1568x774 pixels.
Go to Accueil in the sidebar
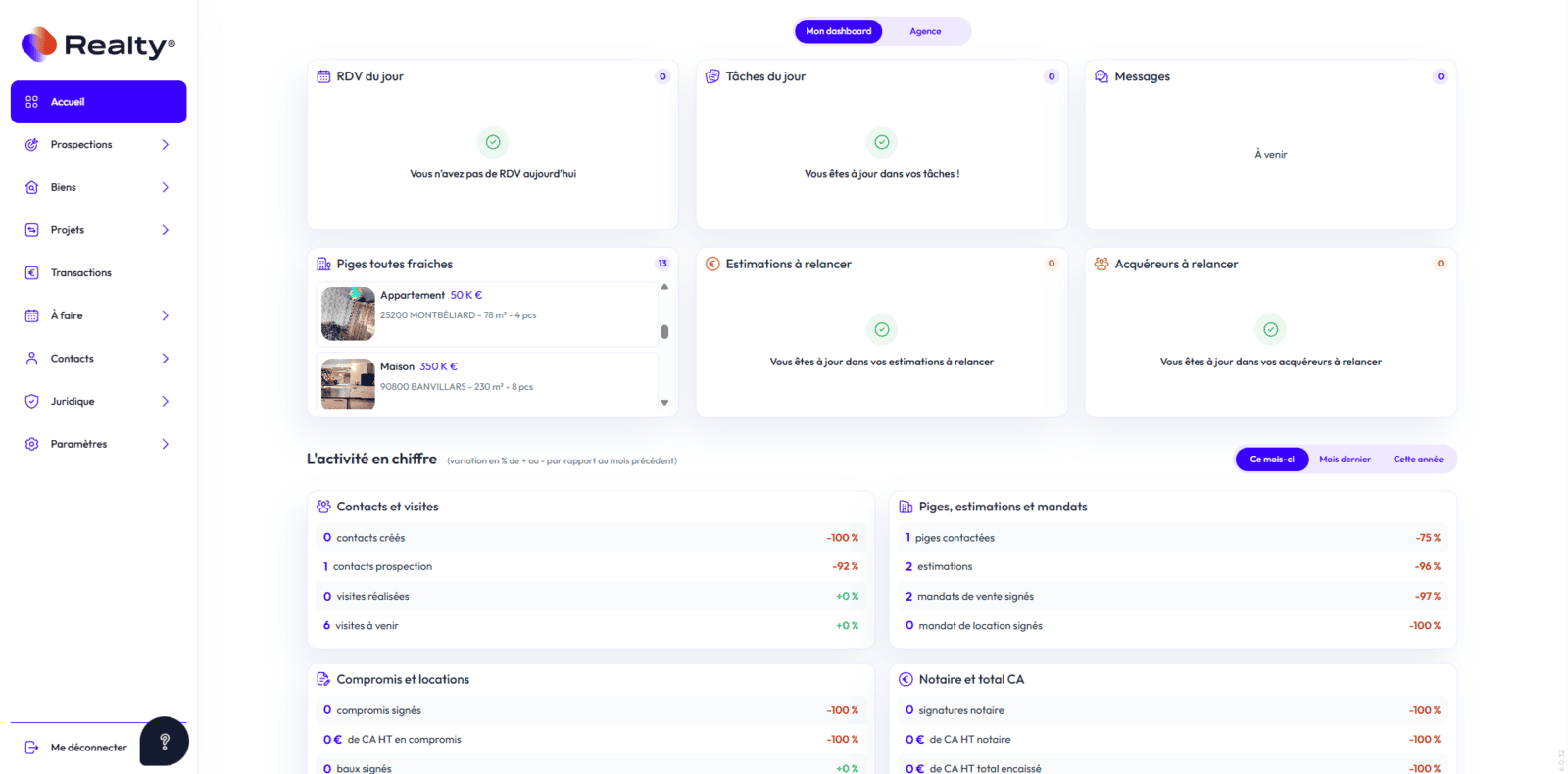tap(98, 102)
